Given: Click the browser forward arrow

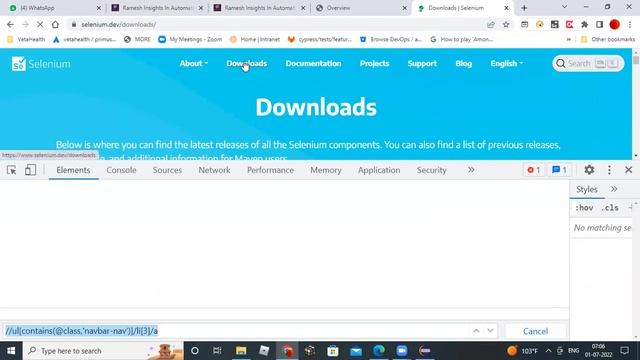Looking at the screenshot, I should pos(25,24).
